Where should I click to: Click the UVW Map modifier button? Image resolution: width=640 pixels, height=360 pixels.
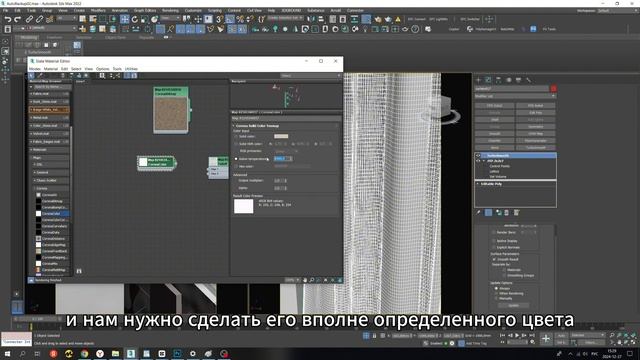pyautogui.click(x=536, y=133)
